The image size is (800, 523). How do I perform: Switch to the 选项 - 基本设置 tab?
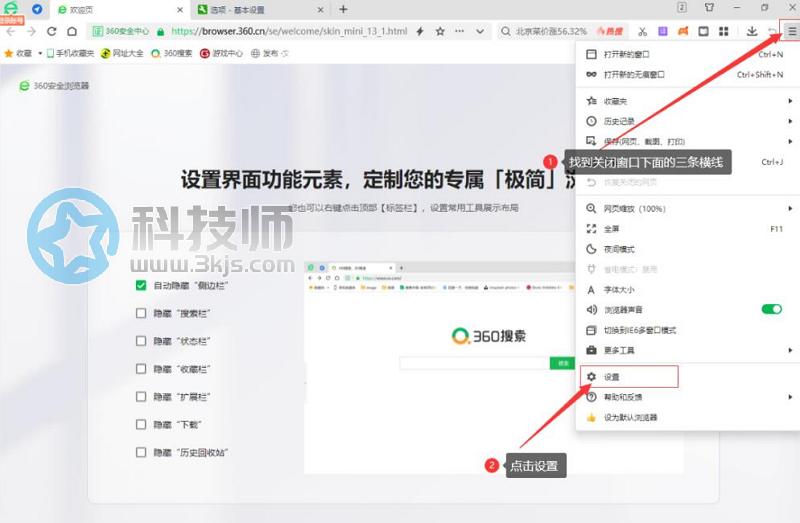pyautogui.click(x=255, y=9)
